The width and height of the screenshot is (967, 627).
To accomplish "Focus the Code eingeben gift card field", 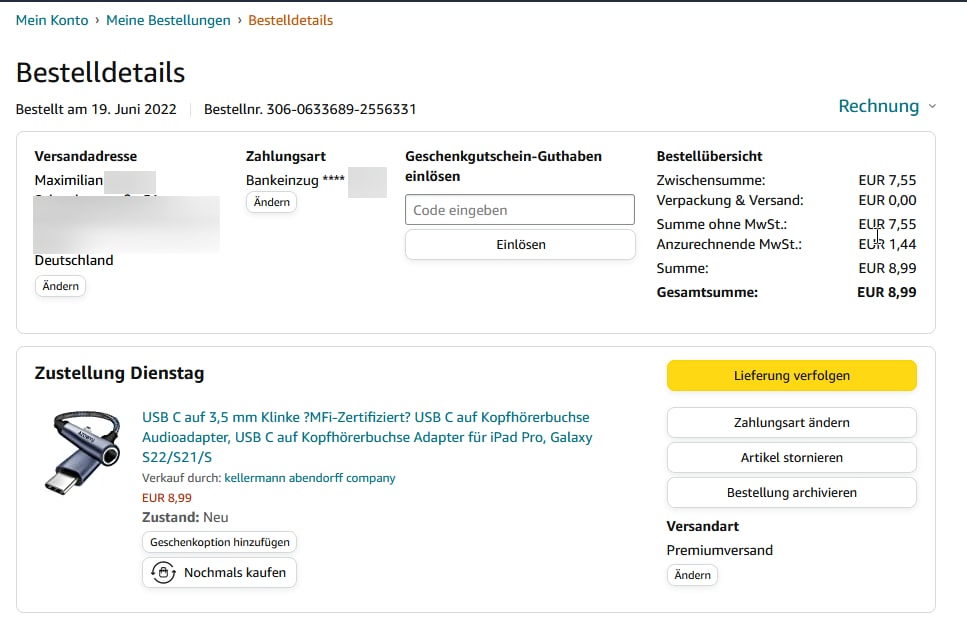I will (x=519, y=210).
